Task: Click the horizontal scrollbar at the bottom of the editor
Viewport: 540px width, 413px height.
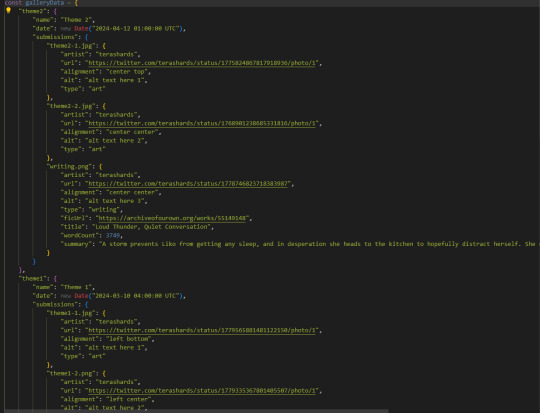Action: point(196,411)
